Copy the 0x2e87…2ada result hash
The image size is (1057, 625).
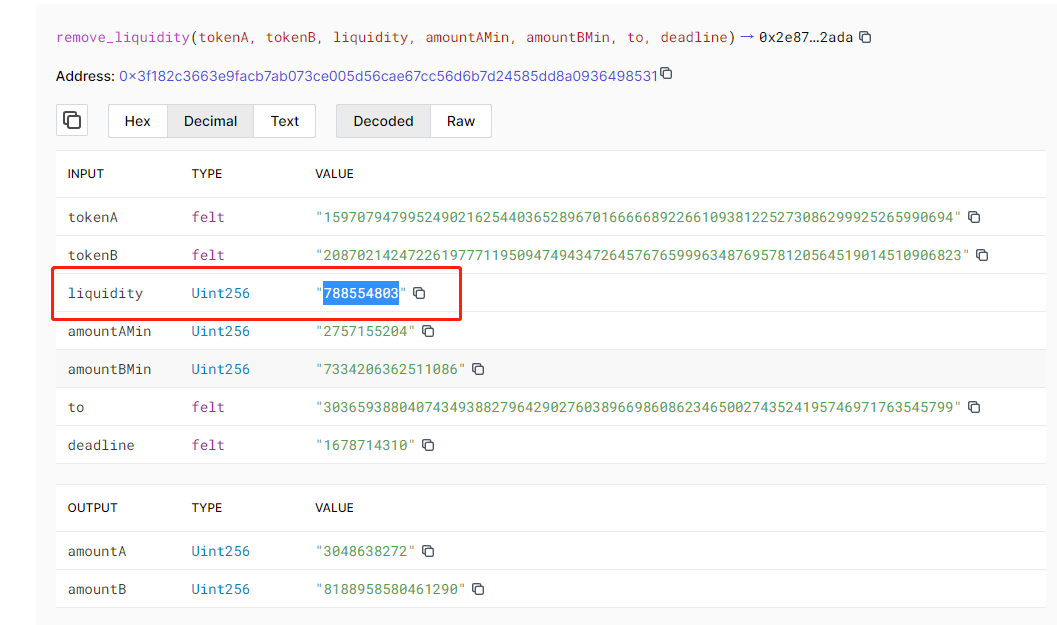pos(866,37)
